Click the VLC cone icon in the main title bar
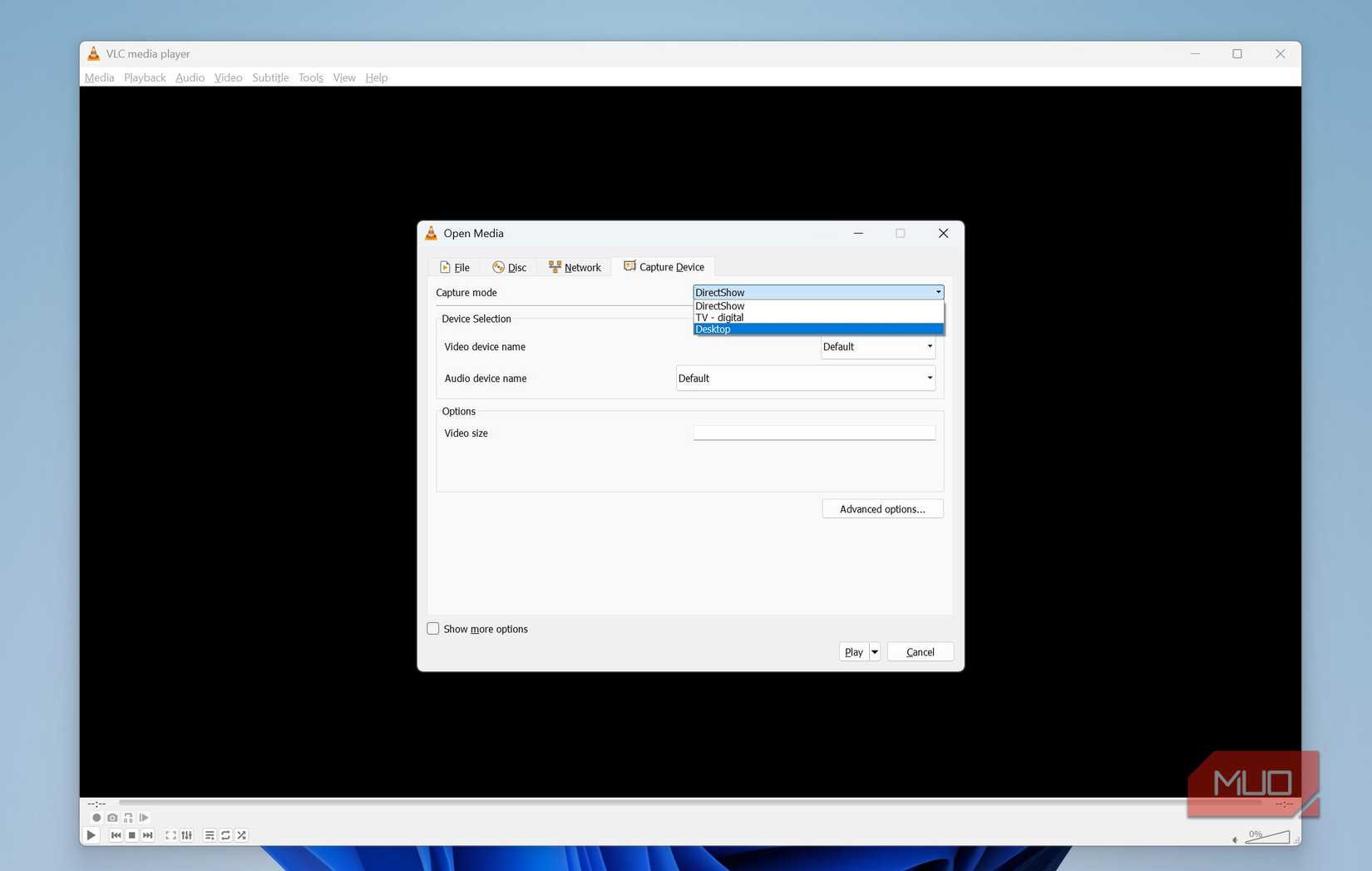 click(x=94, y=53)
